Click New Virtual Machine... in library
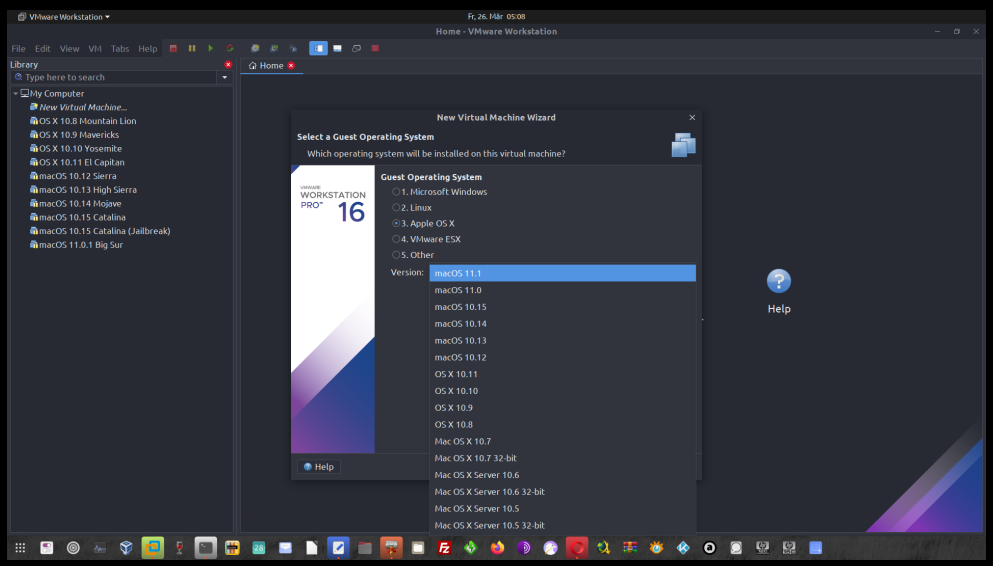 (x=79, y=108)
